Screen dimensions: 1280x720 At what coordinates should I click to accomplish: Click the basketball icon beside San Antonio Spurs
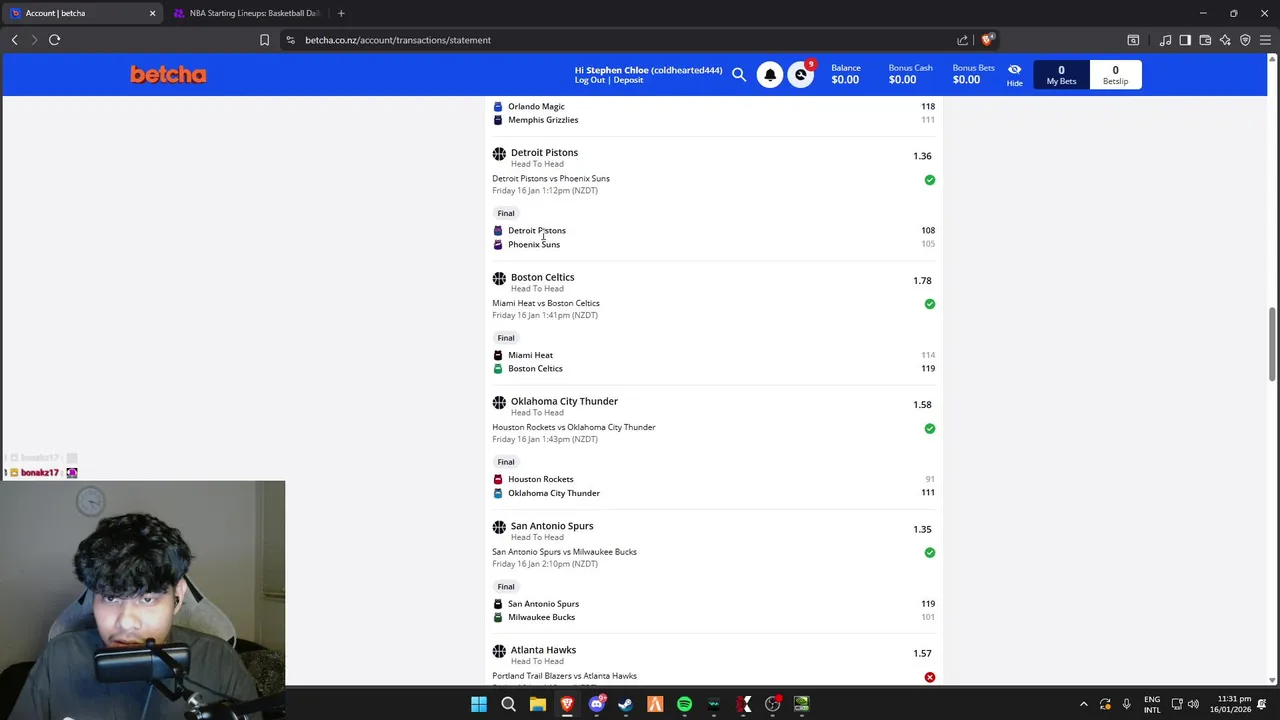click(x=499, y=527)
